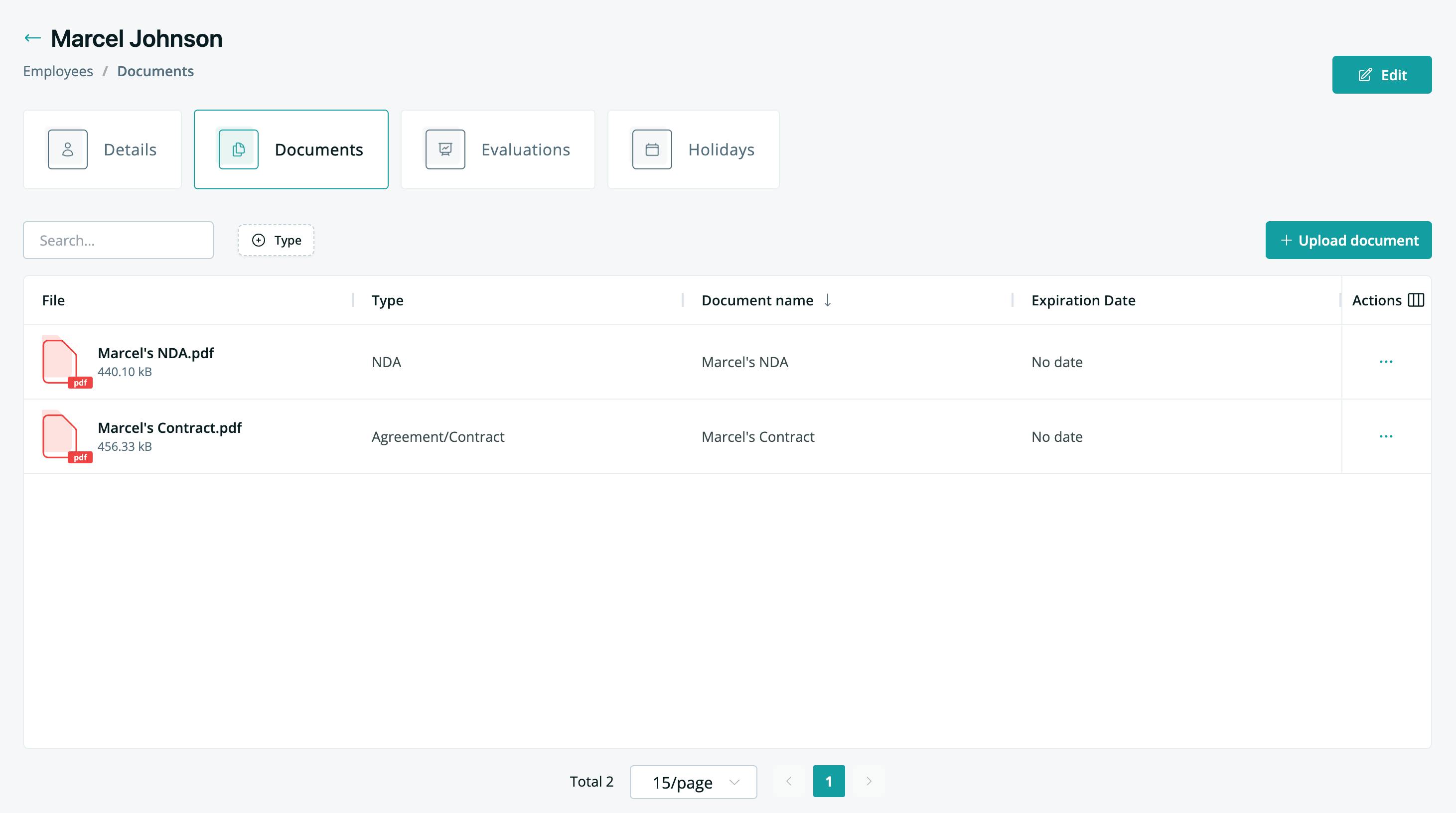The image size is (1456, 813).
Task: Open the 15/page page size dropdown
Action: (694, 782)
